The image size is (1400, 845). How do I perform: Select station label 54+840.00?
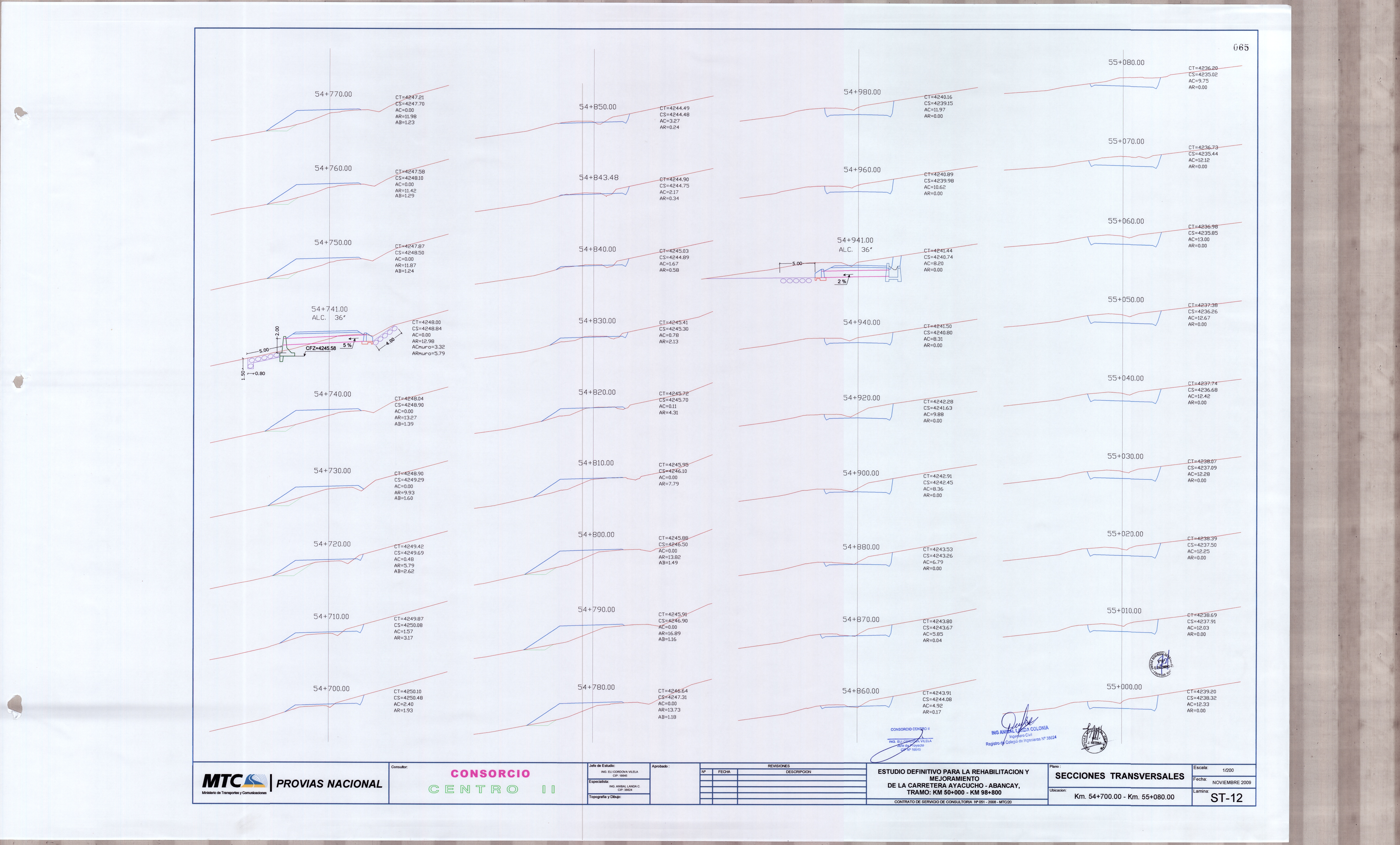click(x=597, y=249)
